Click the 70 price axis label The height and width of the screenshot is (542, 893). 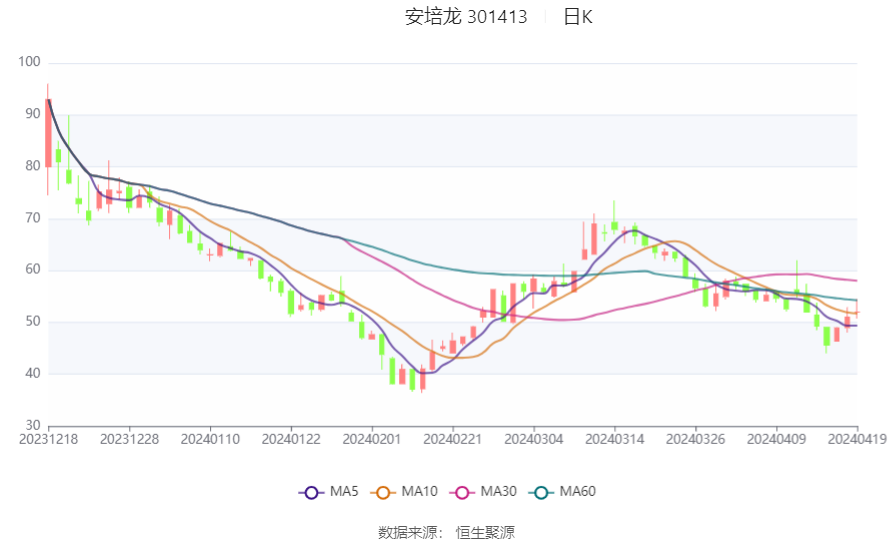click(32, 217)
